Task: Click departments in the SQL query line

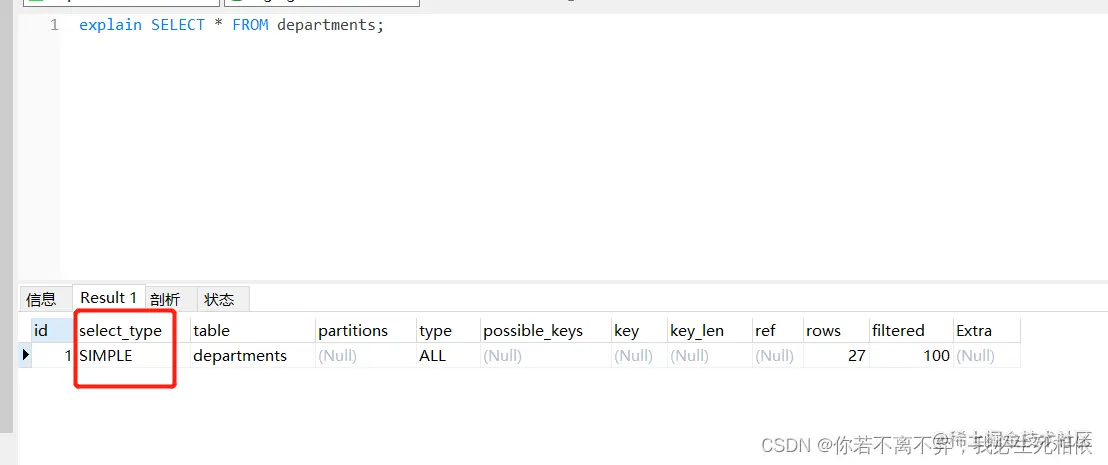Action: click(x=327, y=25)
